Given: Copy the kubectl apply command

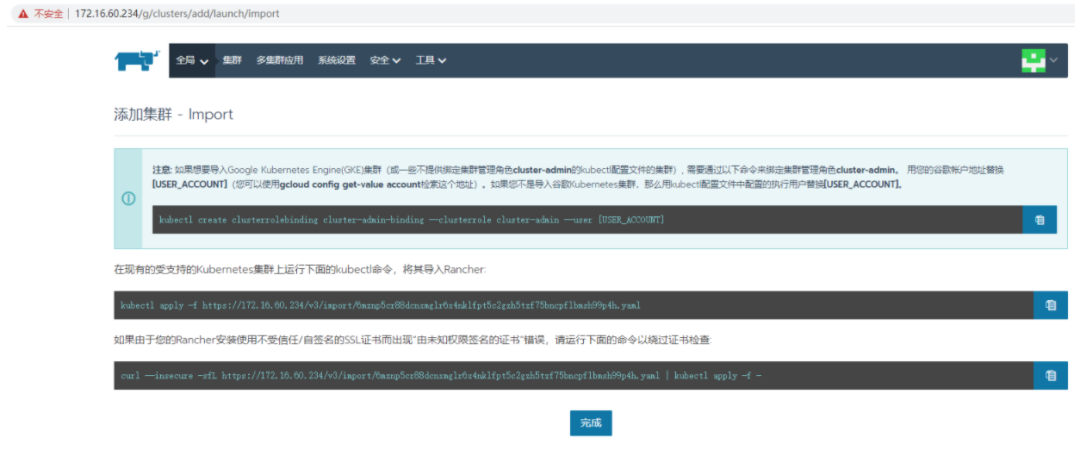Looking at the screenshot, I should 1050,305.
